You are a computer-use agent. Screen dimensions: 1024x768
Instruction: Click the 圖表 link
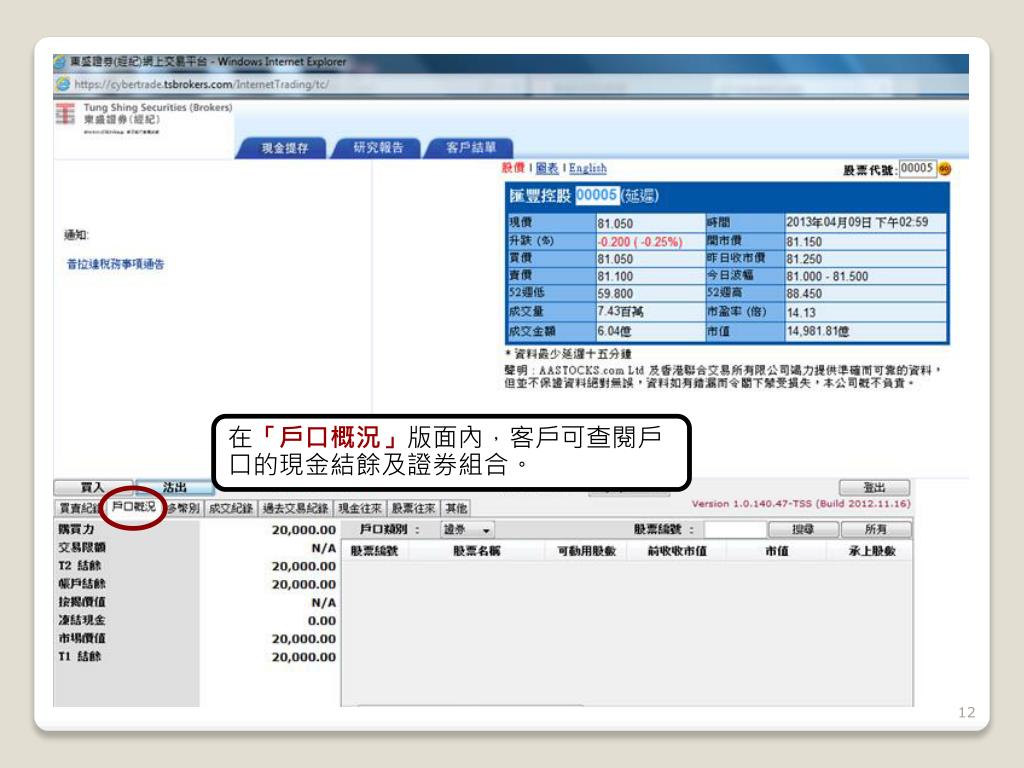(x=547, y=168)
